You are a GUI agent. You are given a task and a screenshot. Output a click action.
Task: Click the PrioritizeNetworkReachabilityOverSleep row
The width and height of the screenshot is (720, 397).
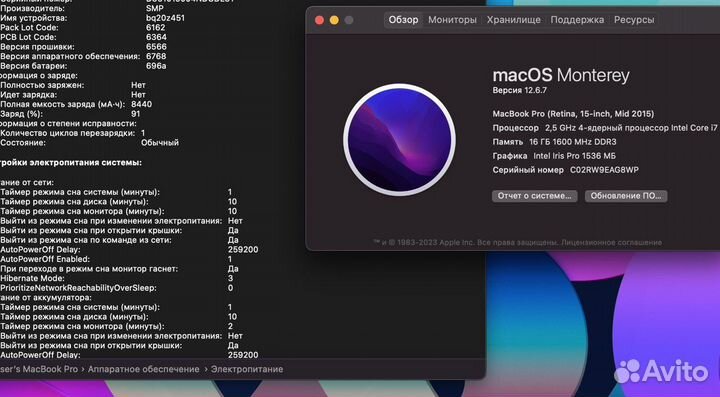click(117, 288)
